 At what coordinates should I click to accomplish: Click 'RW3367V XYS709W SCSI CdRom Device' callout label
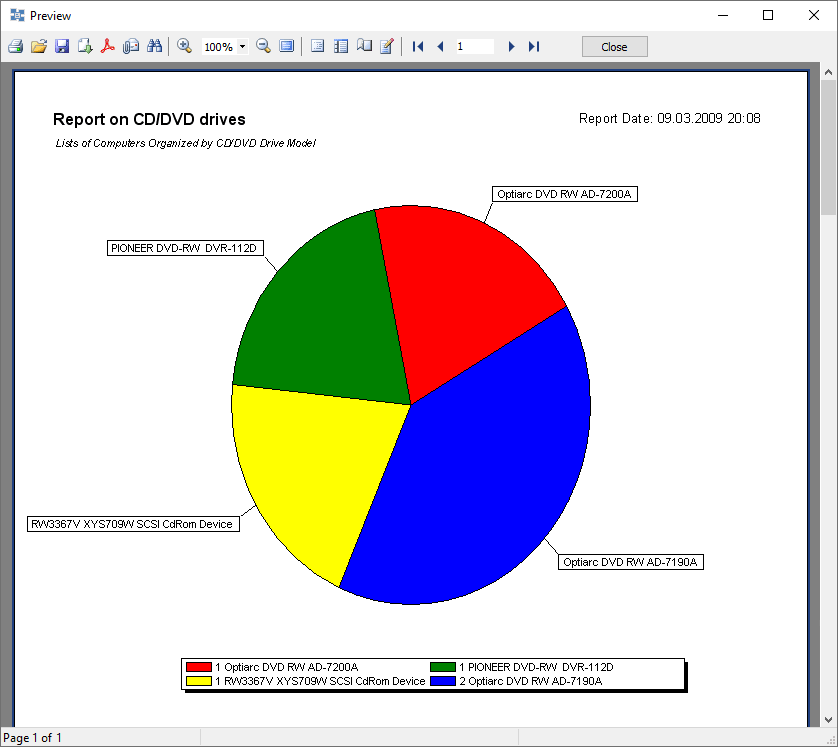(x=133, y=524)
